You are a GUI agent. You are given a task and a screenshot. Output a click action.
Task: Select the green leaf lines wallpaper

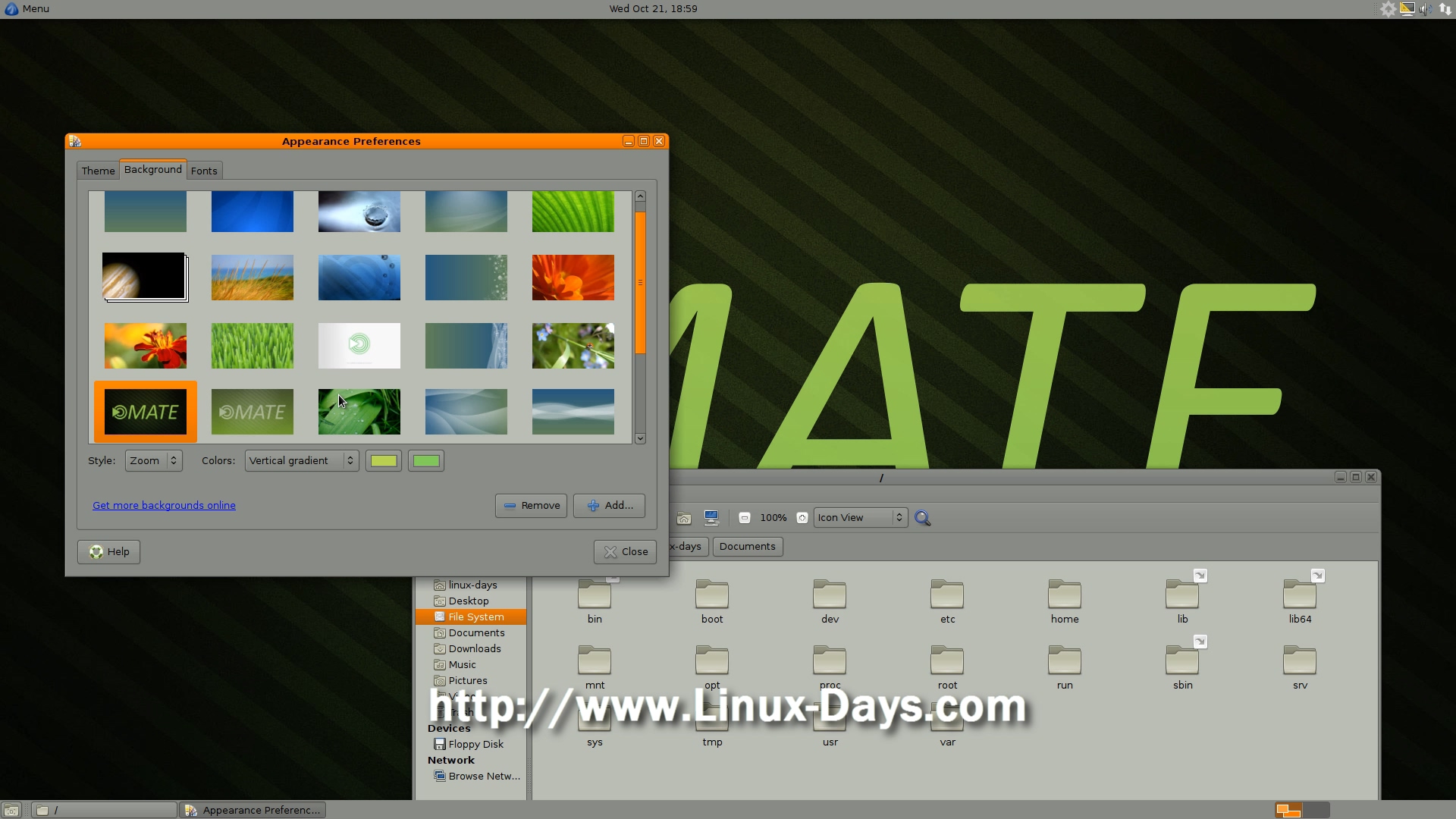[573, 212]
